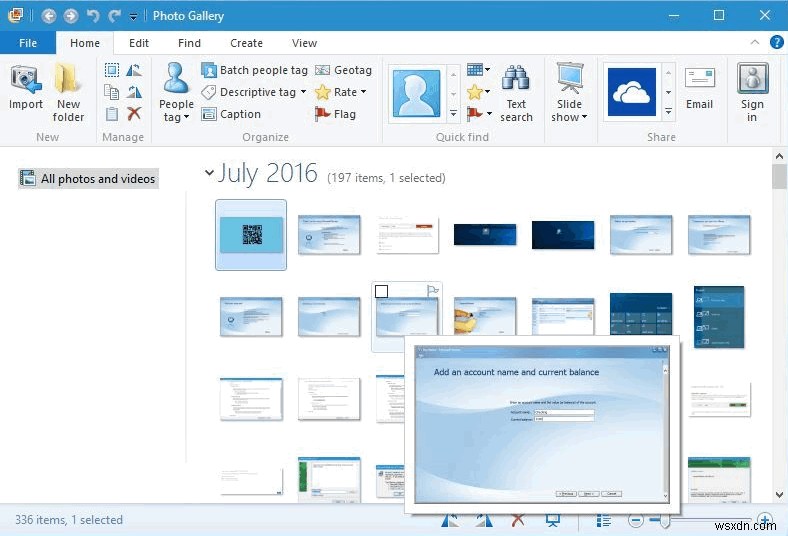This screenshot has height=536, width=788.
Task: Switch to the Edit tab
Action: pyautogui.click(x=139, y=43)
